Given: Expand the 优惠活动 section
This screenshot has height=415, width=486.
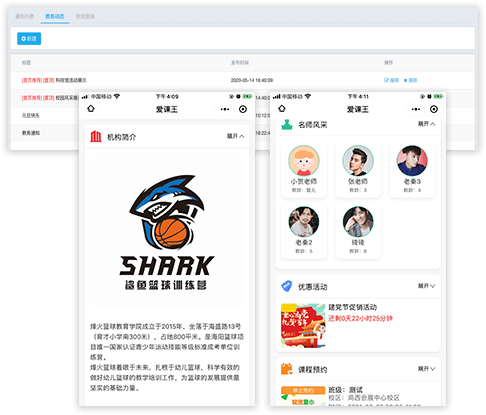Looking at the screenshot, I should (x=426, y=286).
